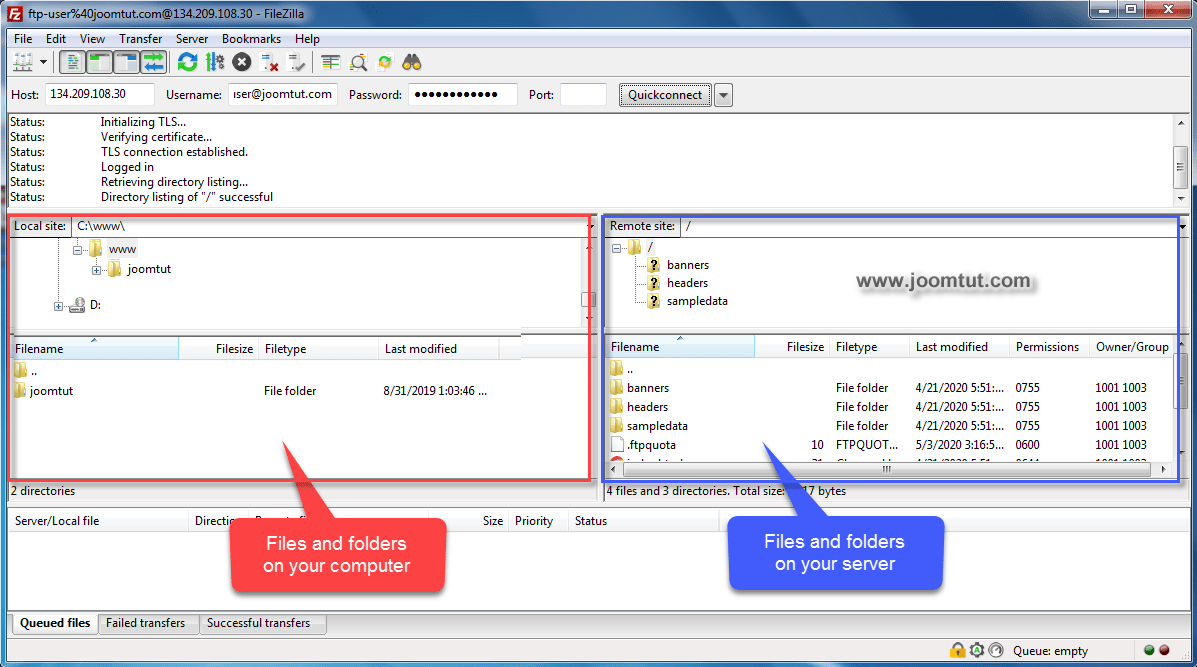Open the Transfer menu
The width and height of the screenshot is (1197, 667).
[140, 38]
